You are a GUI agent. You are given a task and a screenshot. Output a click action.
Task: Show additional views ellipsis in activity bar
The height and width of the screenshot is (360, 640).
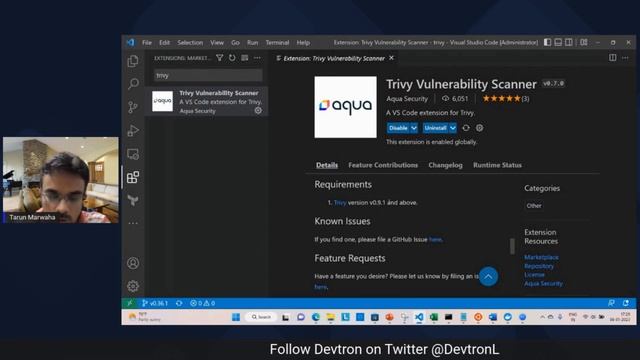click(x=133, y=223)
